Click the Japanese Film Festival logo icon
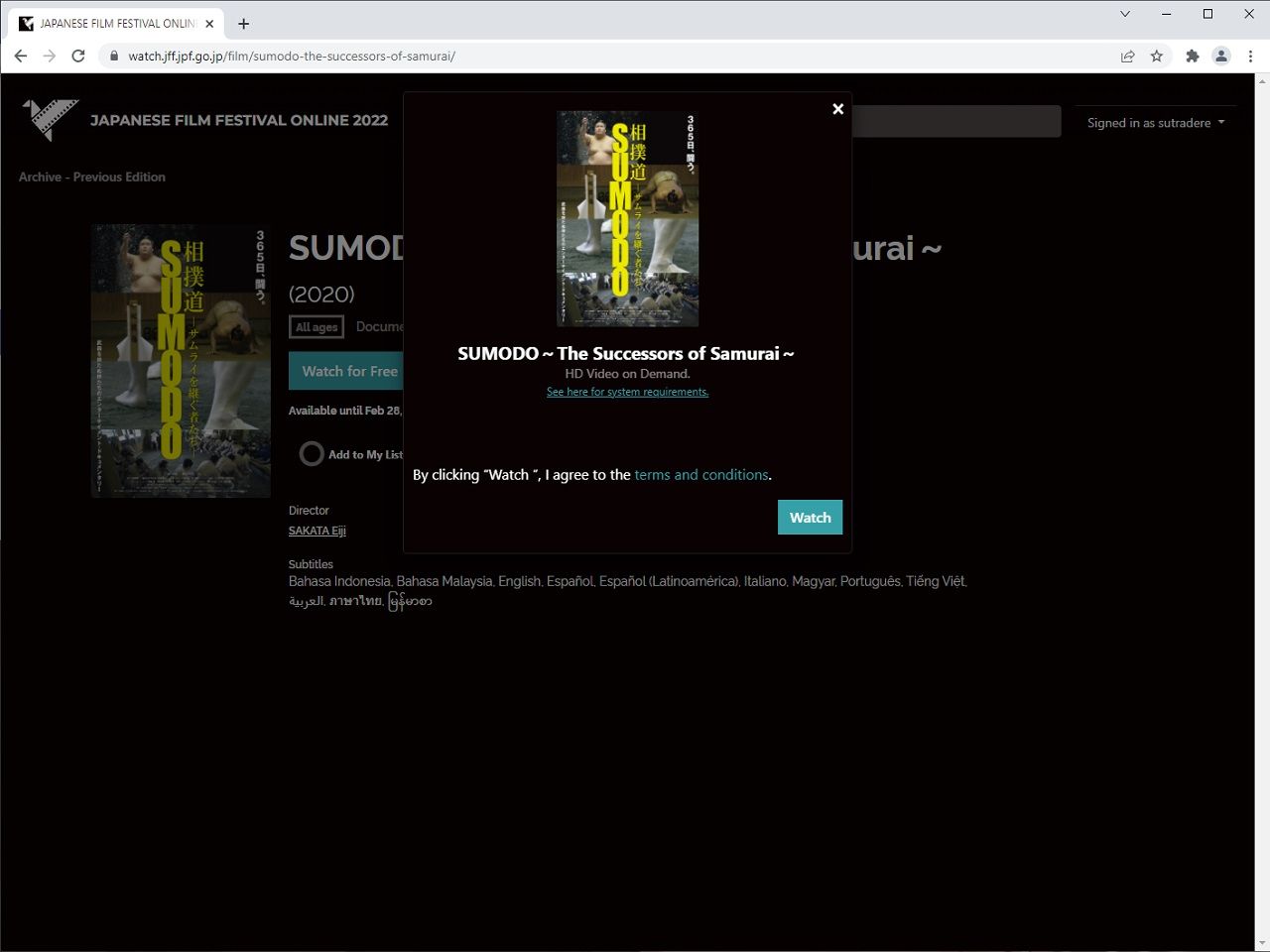1270x952 pixels. click(x=50, y=119)
